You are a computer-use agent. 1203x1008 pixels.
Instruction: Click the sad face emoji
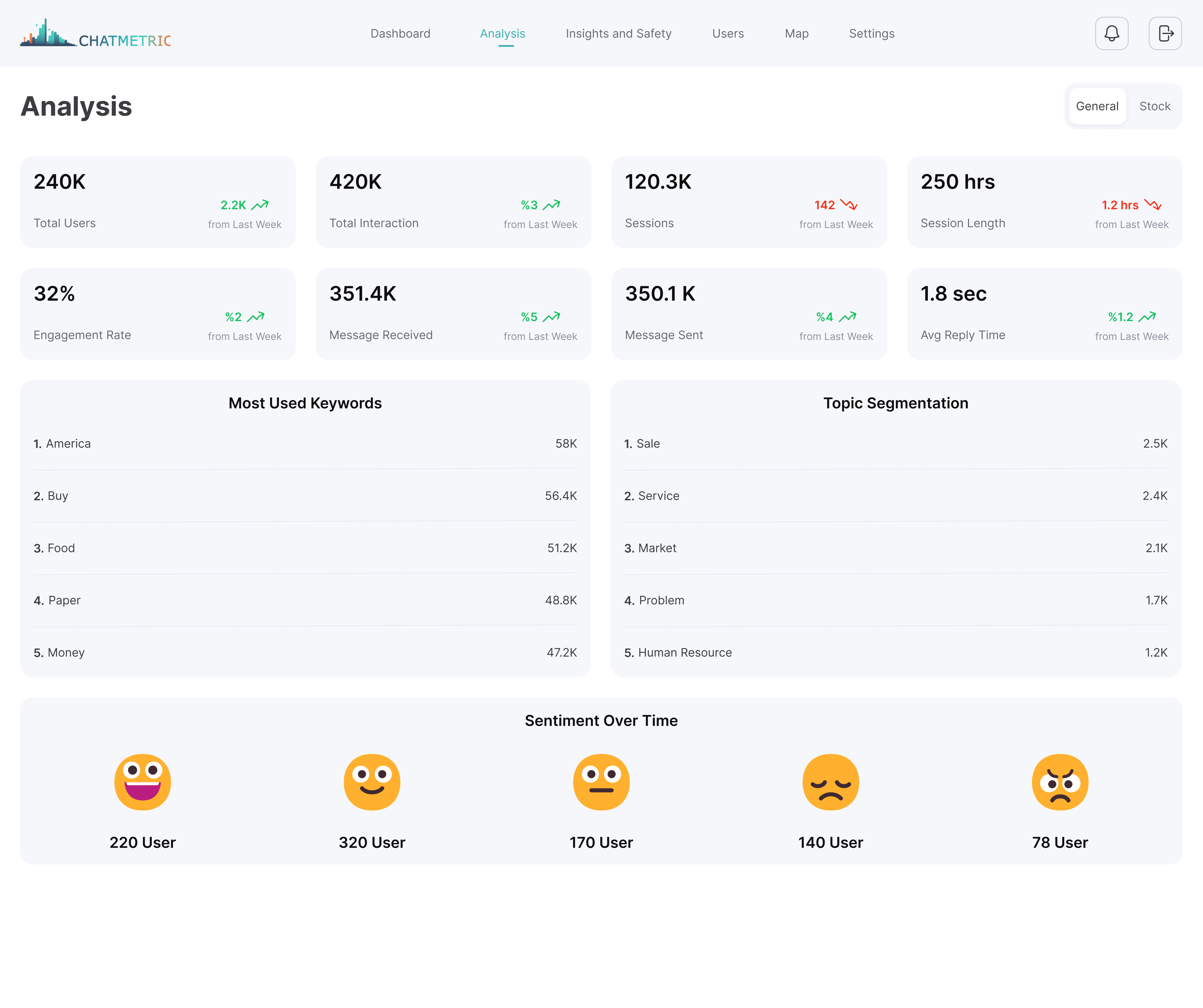831,782
